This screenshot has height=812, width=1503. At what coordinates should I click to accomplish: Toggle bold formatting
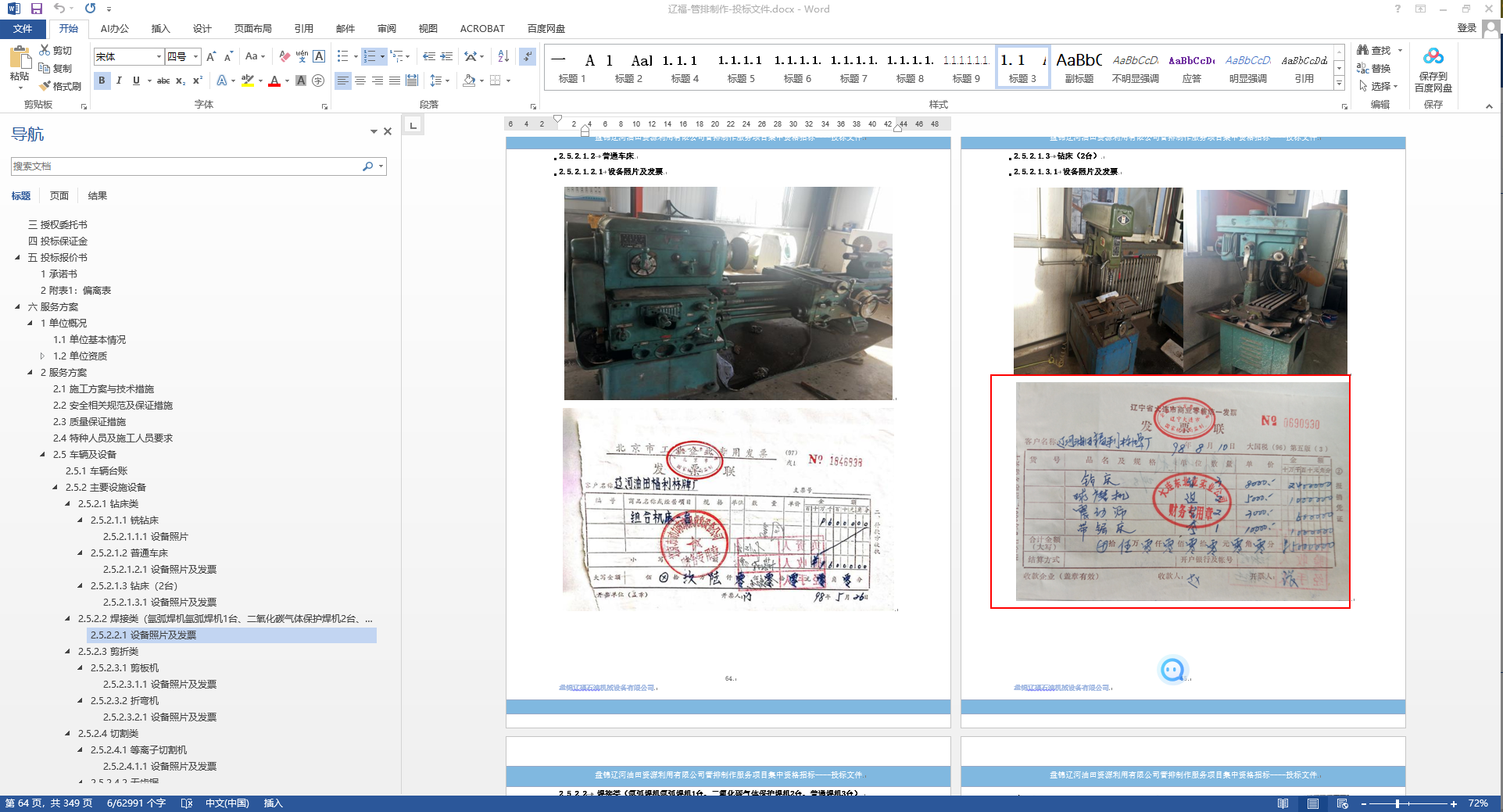point(102,80)
